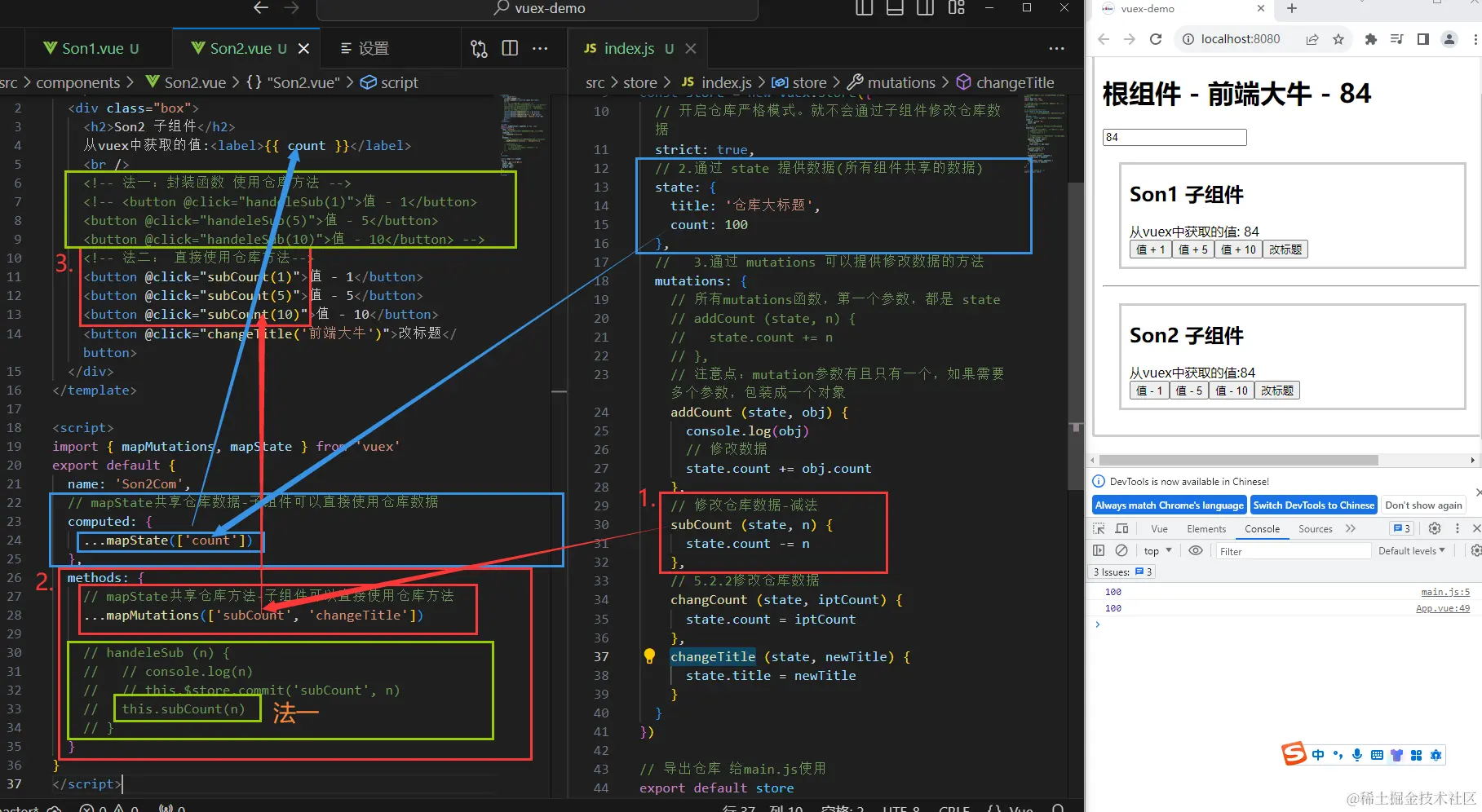The image size is (1482, 812).
Task: Open the 设置 settings tab
Action: pyautogui.click(x=365, y=49)
